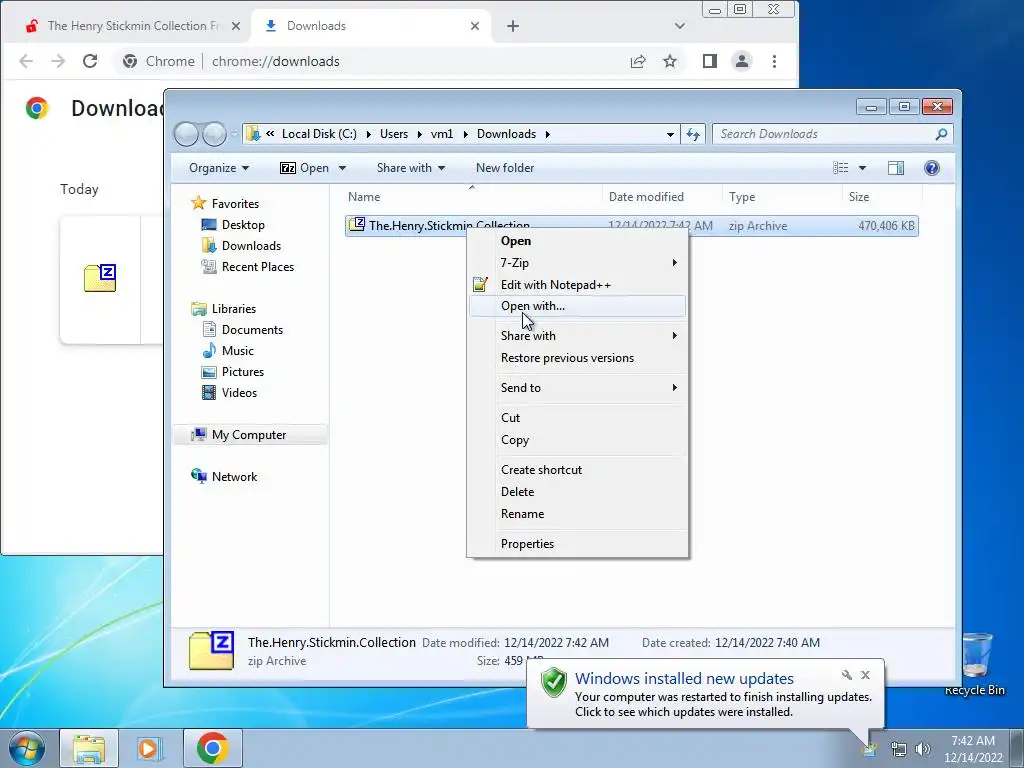1024x768 pixels.
Task: Expand the Open button dropdown arrow
Action: click(342, 168)
